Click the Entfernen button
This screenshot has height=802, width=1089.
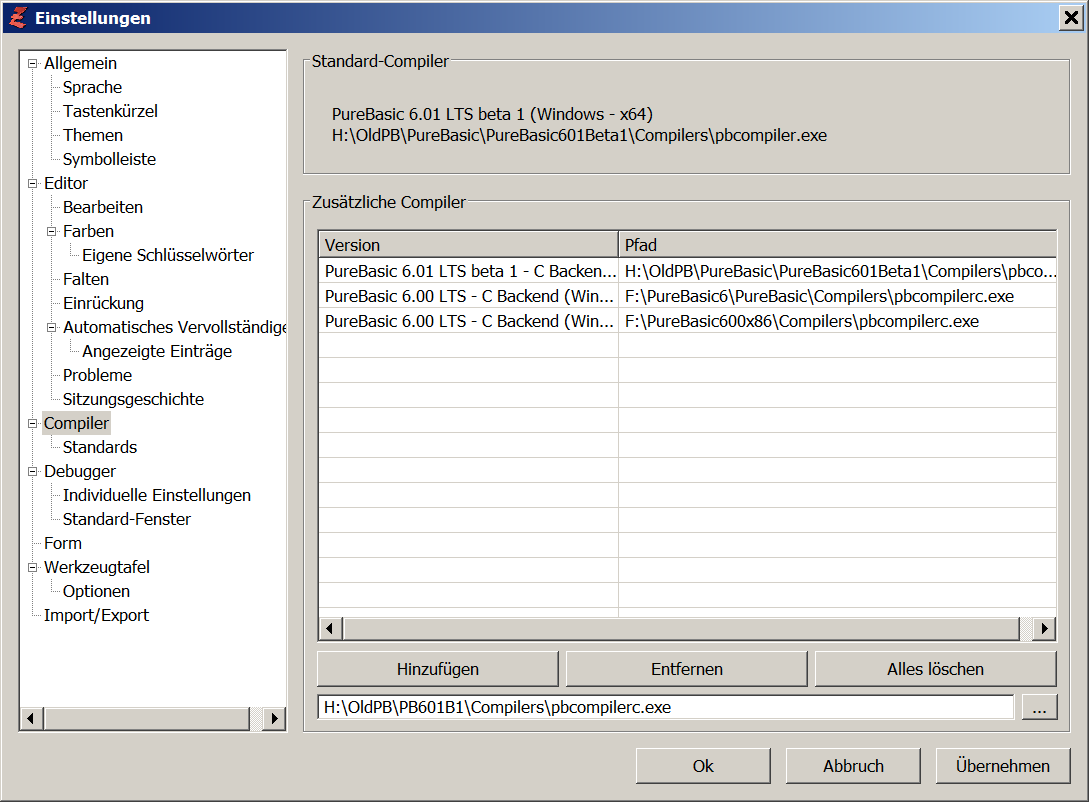687,669
